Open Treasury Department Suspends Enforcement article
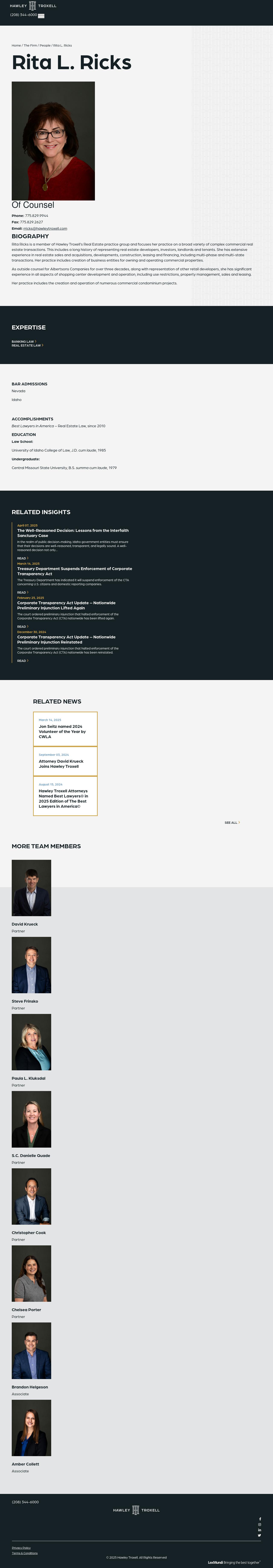 [75, 571]
